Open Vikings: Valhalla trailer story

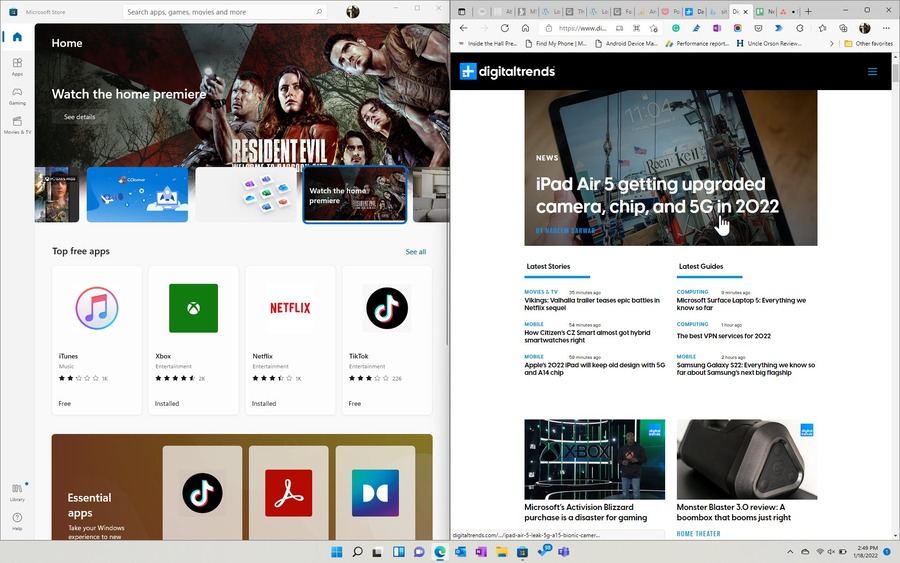click(x=592, y=304)
